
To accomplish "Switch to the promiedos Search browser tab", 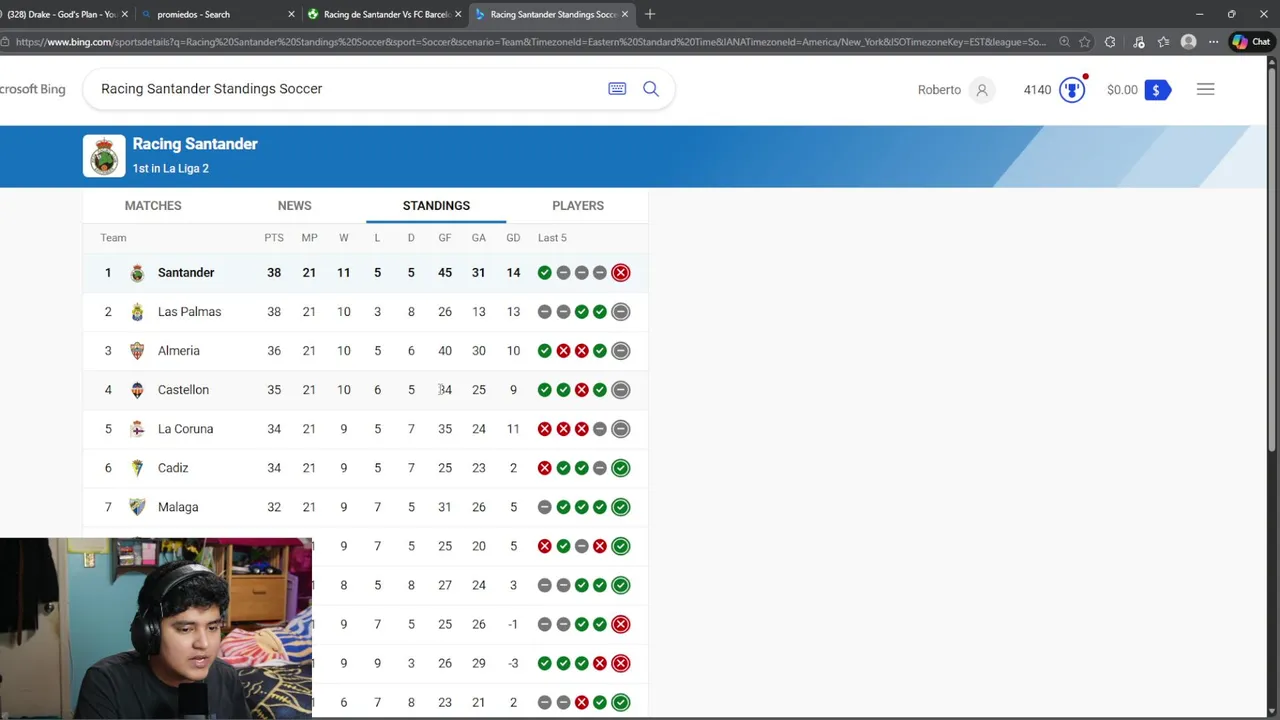I will 216,14.
